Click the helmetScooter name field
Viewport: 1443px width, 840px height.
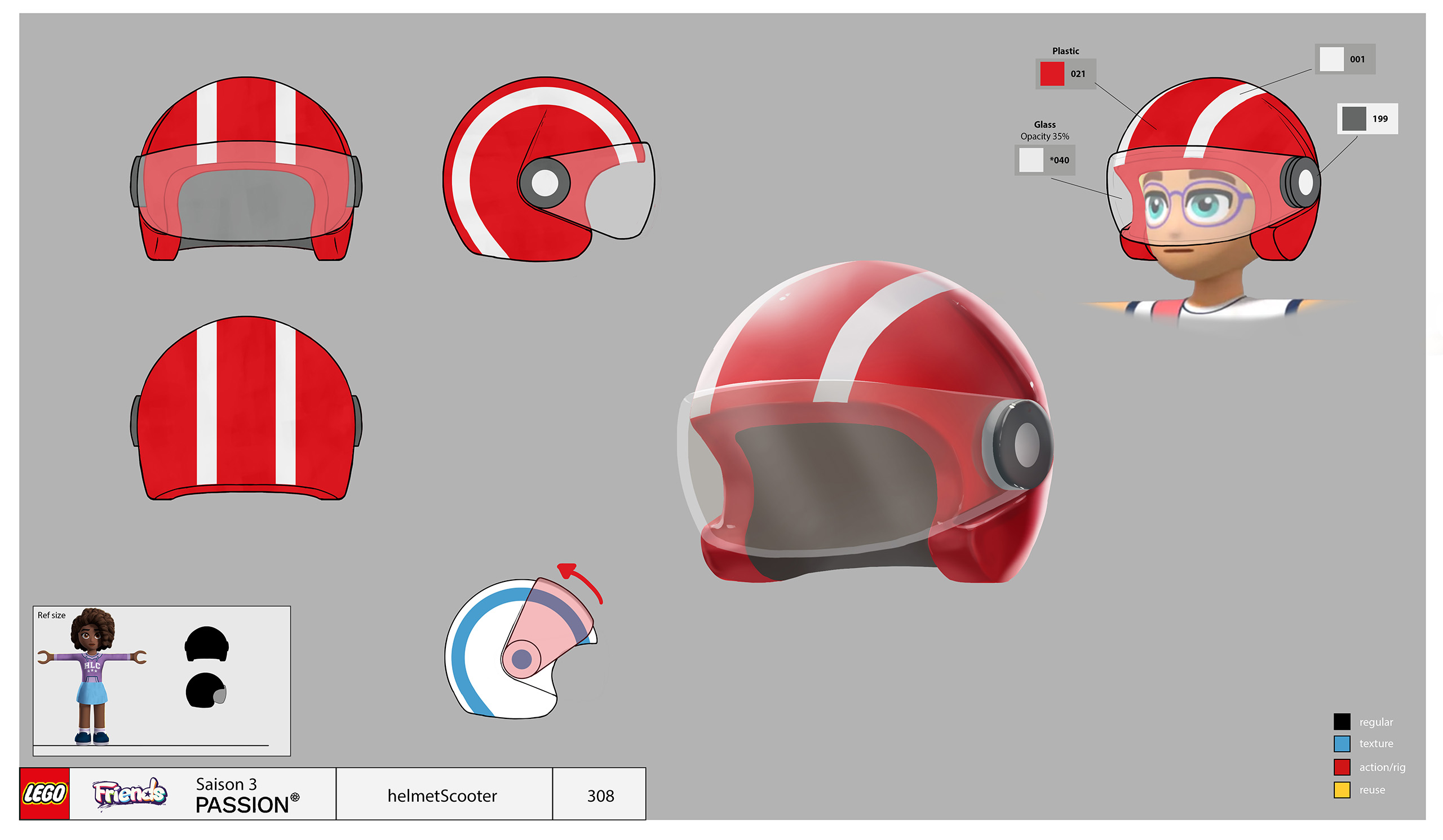442,795
